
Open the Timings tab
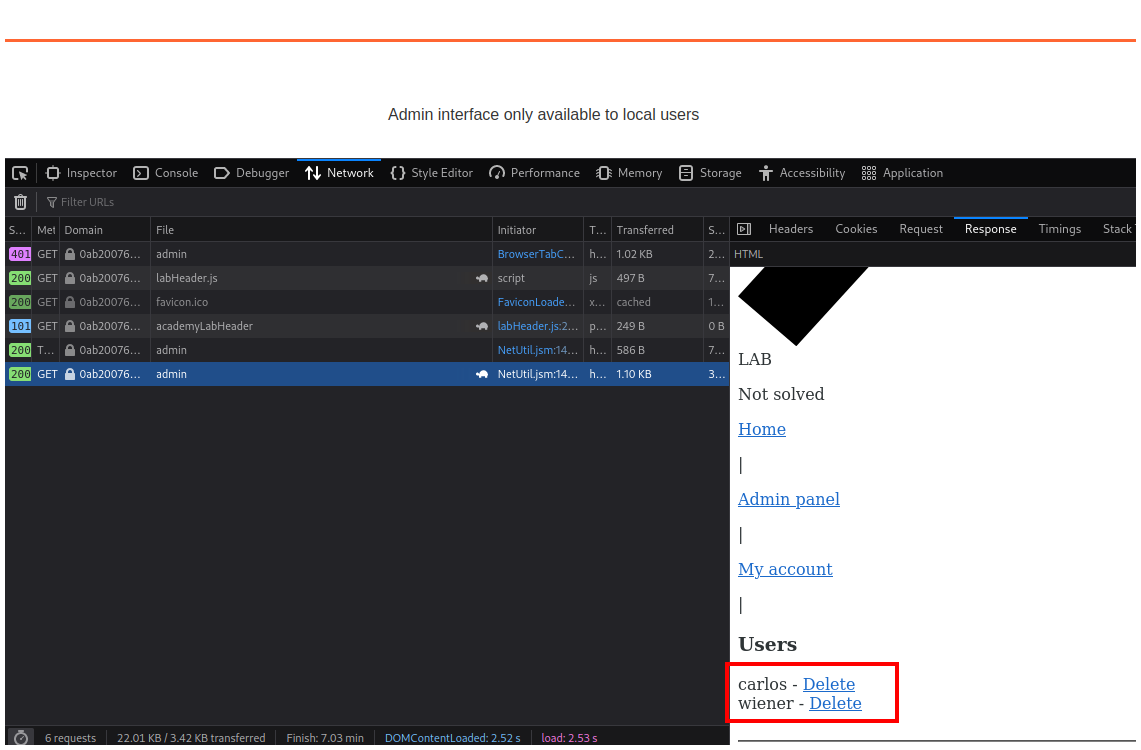pyautogui.click(x=1059, y=229)
